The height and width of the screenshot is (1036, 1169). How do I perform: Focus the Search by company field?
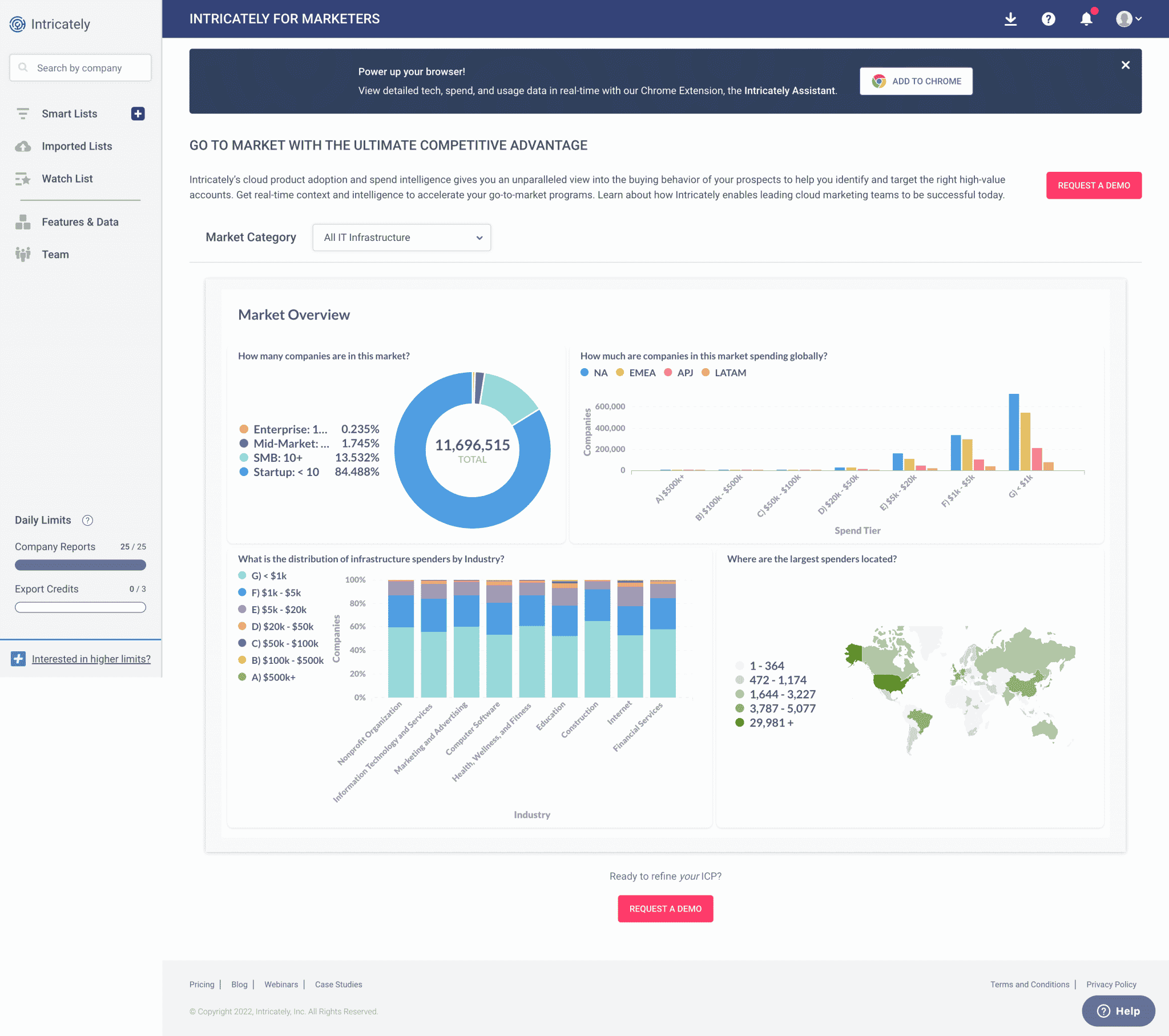(x=80, y=67)
